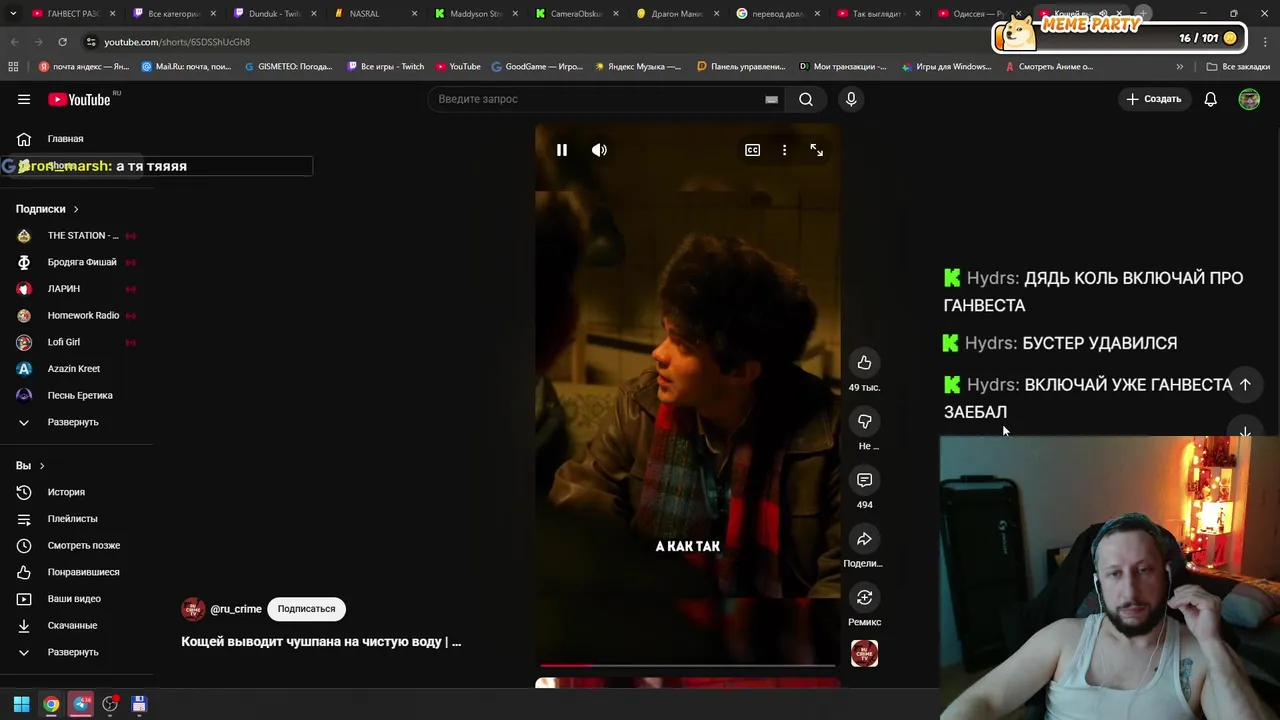This screenshot has height=720, width=1280.
Task: Open Ваши видео in the sidebar
Action: pos(76,599)
